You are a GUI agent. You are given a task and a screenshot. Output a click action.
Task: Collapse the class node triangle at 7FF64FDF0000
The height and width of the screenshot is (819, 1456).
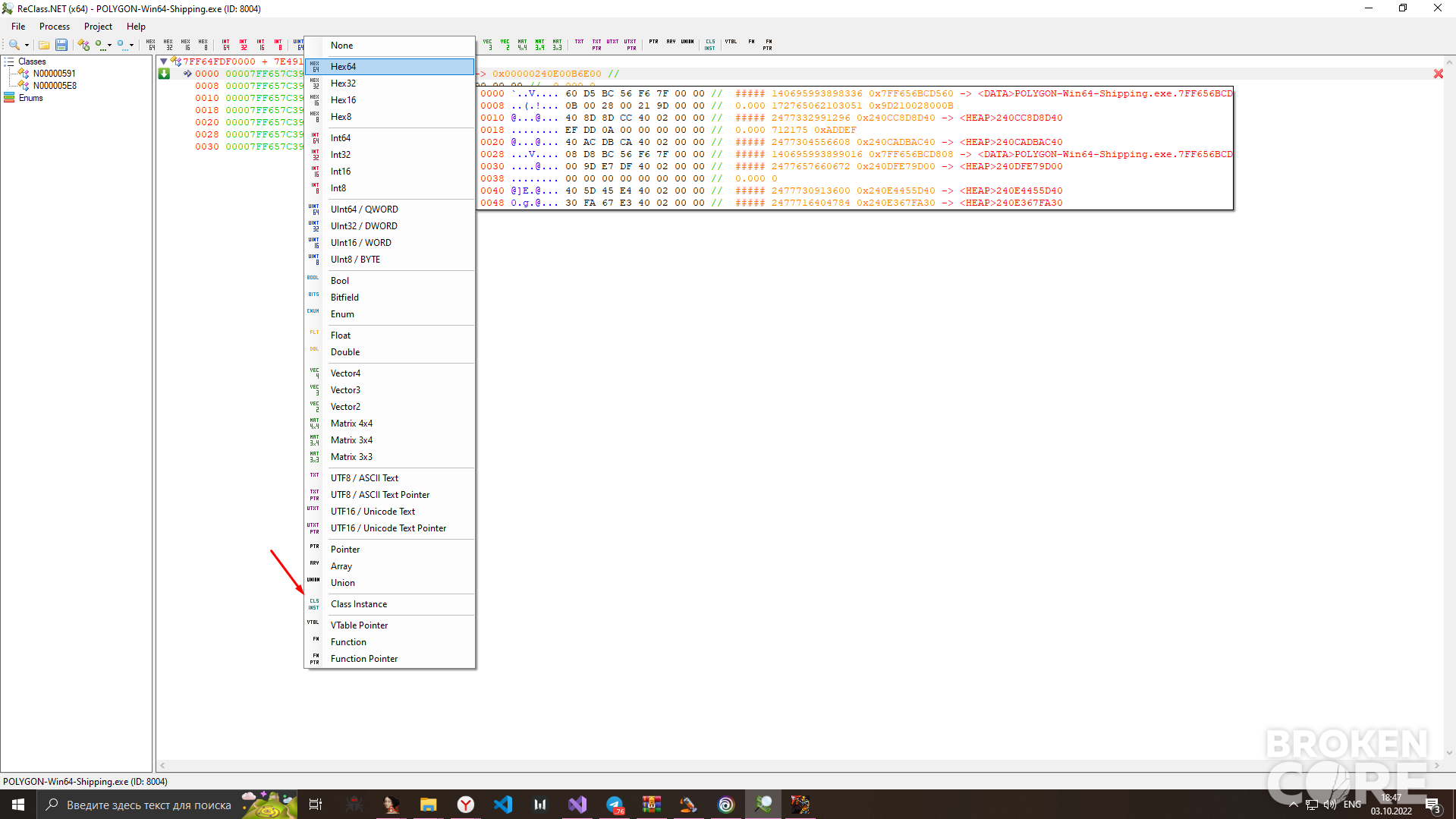point(164,61)
